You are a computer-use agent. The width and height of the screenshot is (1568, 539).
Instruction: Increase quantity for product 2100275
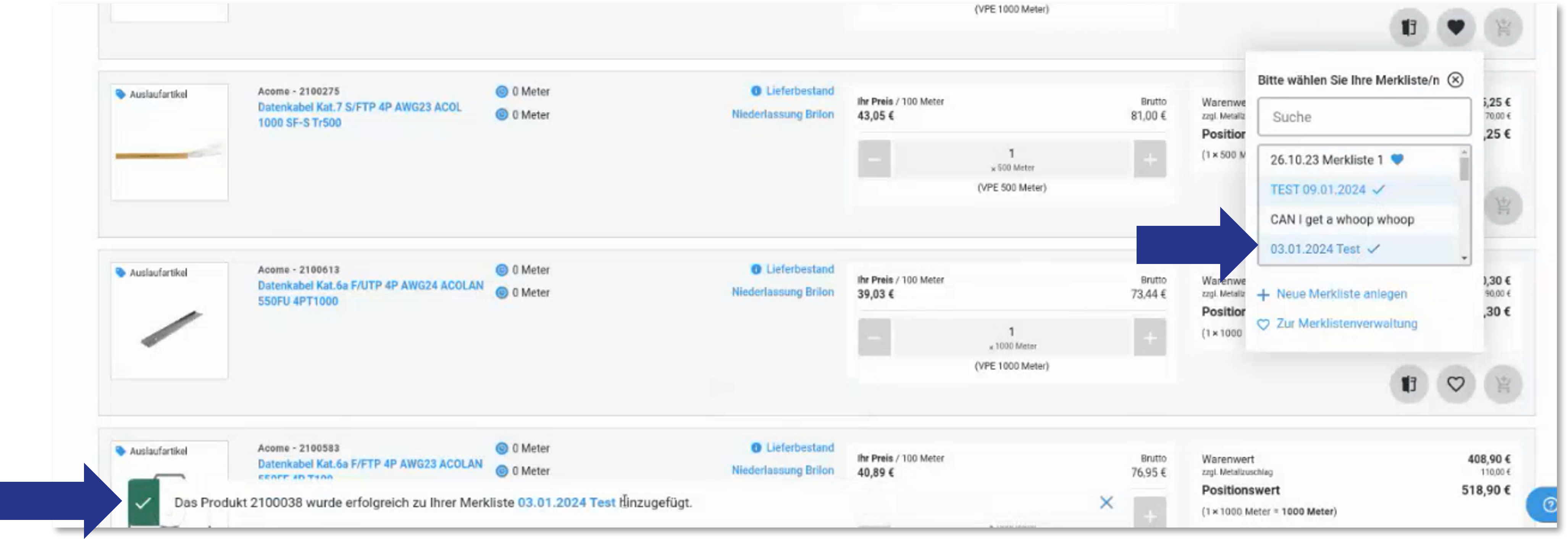[1149, 159]
